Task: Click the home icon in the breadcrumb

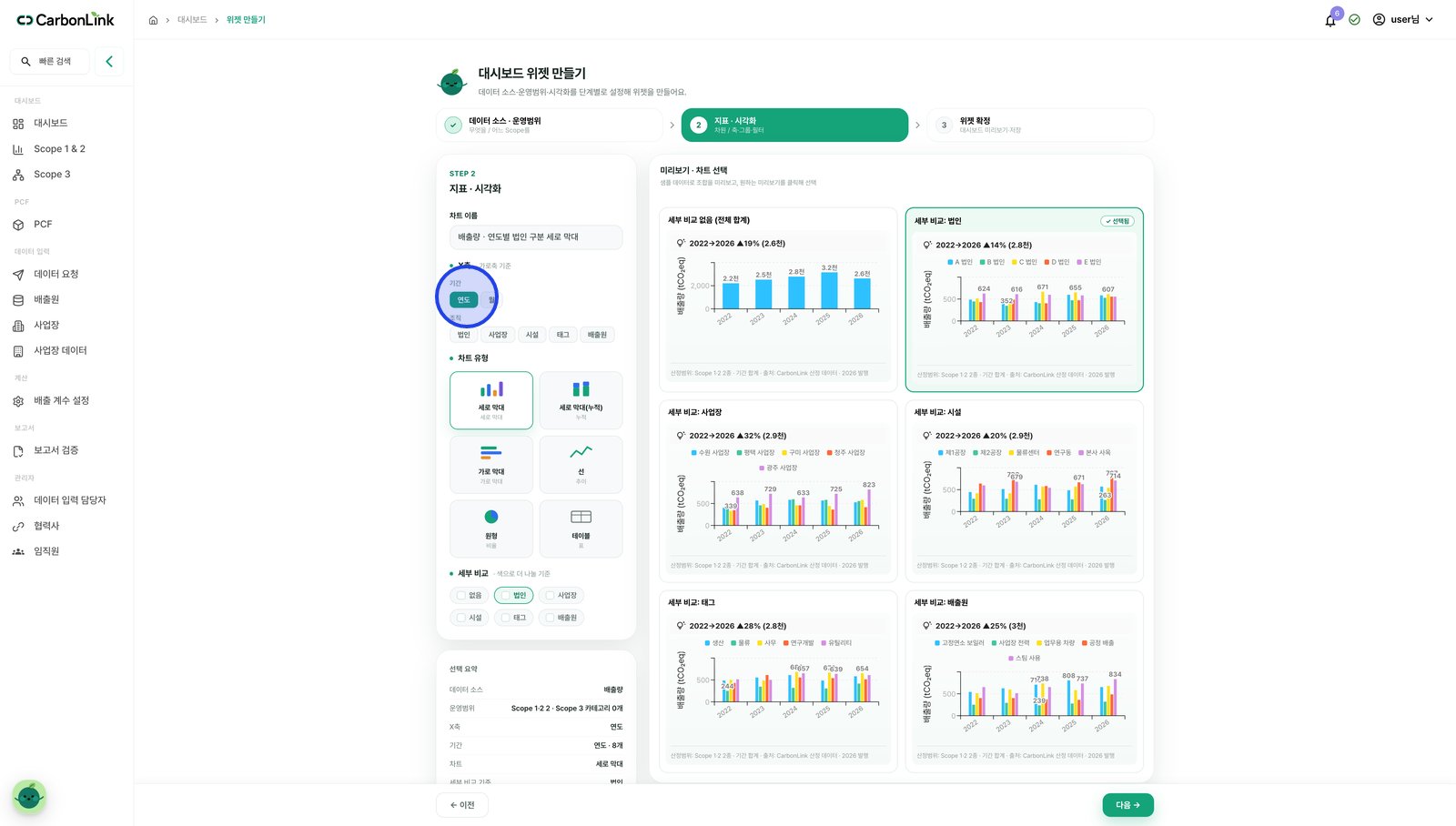Action: click(x=153, y=20)
